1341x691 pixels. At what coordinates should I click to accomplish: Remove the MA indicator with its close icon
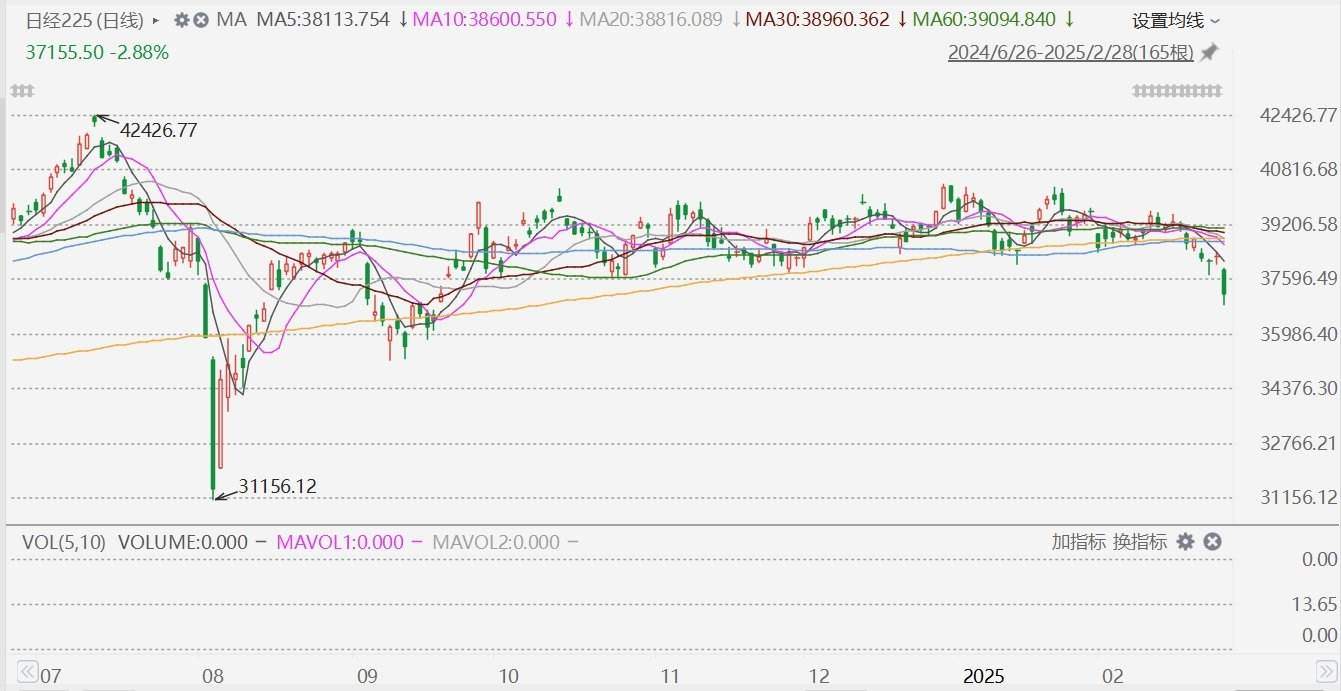[201, 20]
